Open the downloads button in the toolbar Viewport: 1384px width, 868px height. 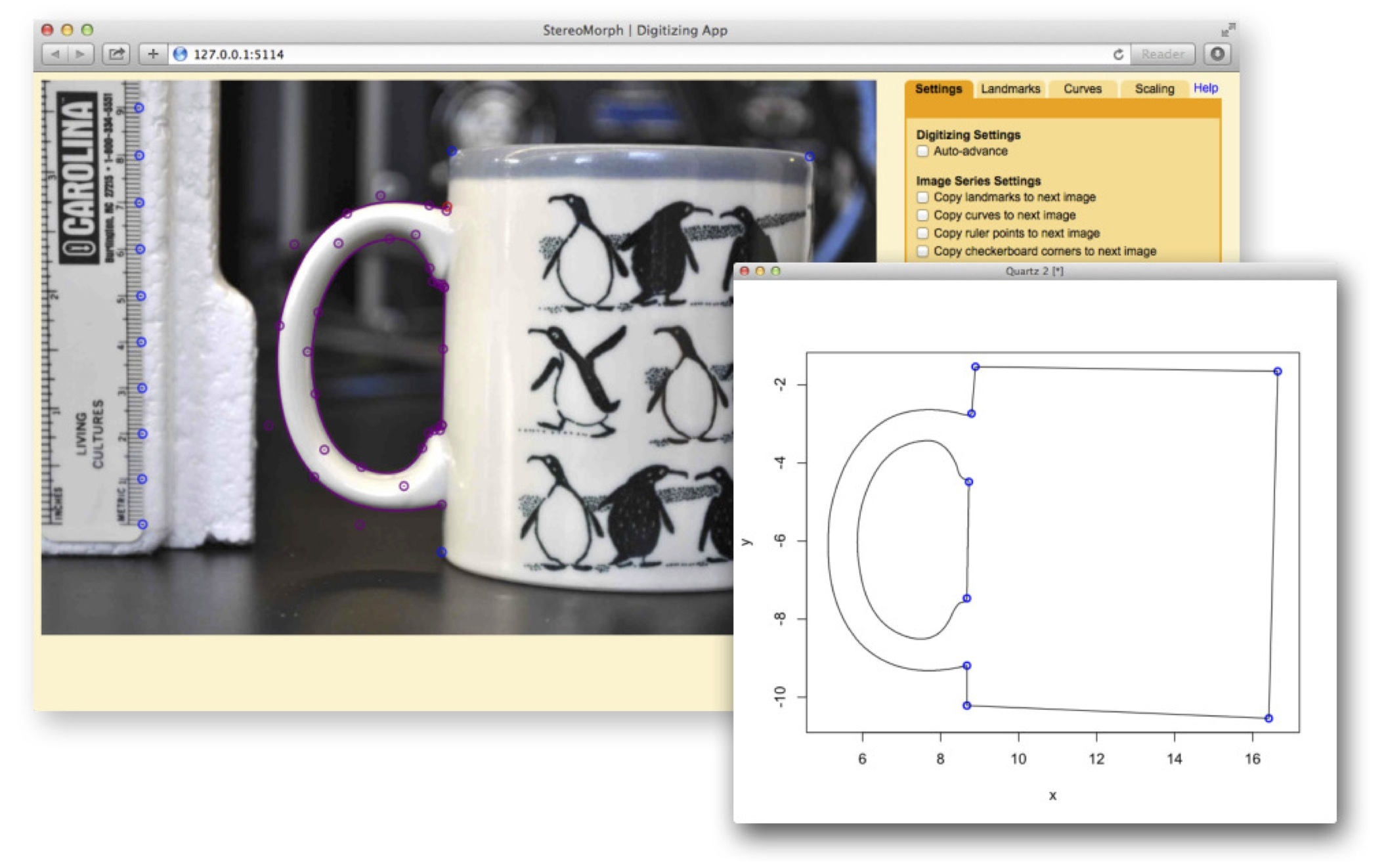click(1217, 54)
